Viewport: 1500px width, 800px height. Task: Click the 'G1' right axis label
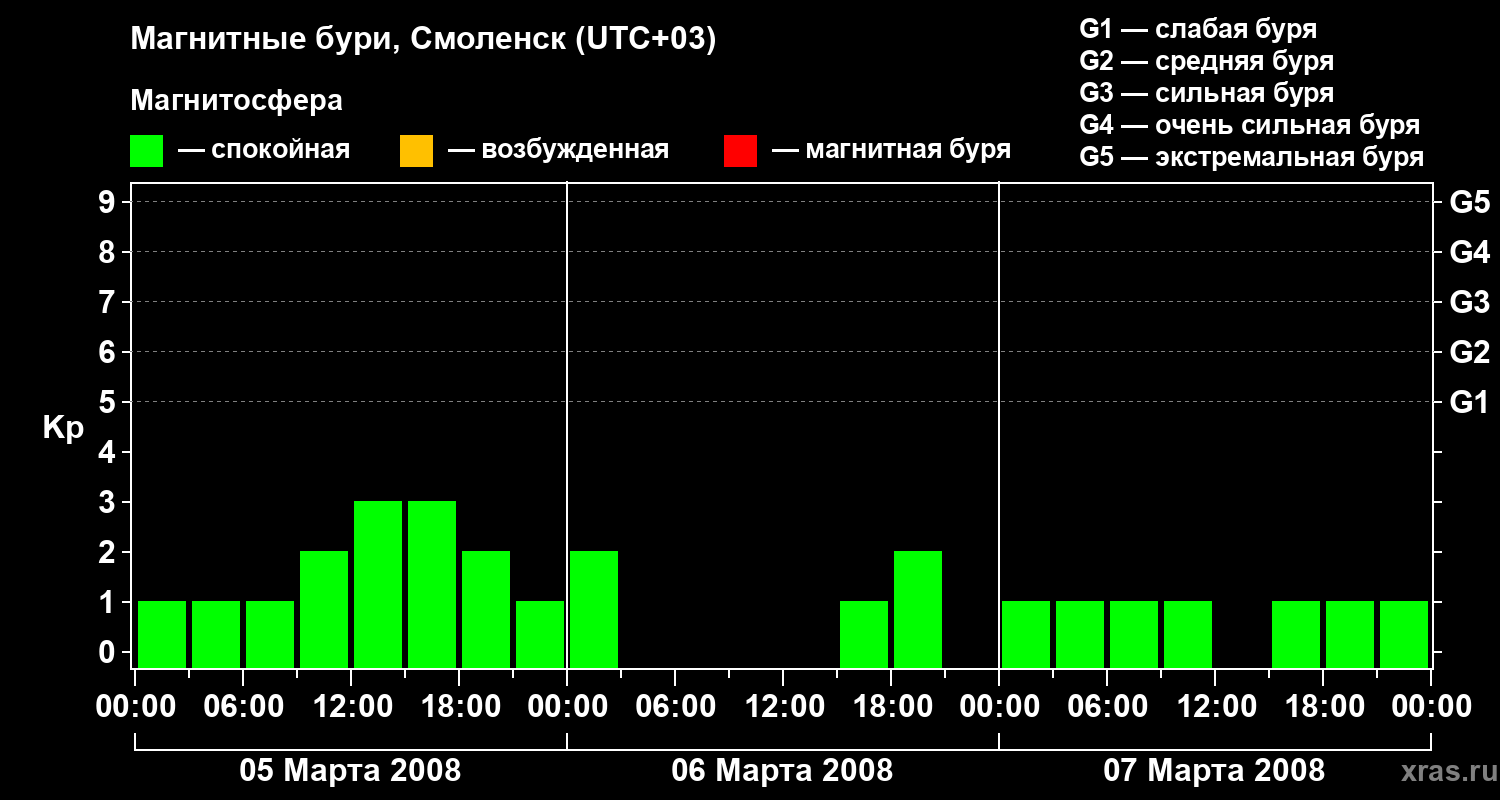pyautogui.click(x=1469, y=402)
